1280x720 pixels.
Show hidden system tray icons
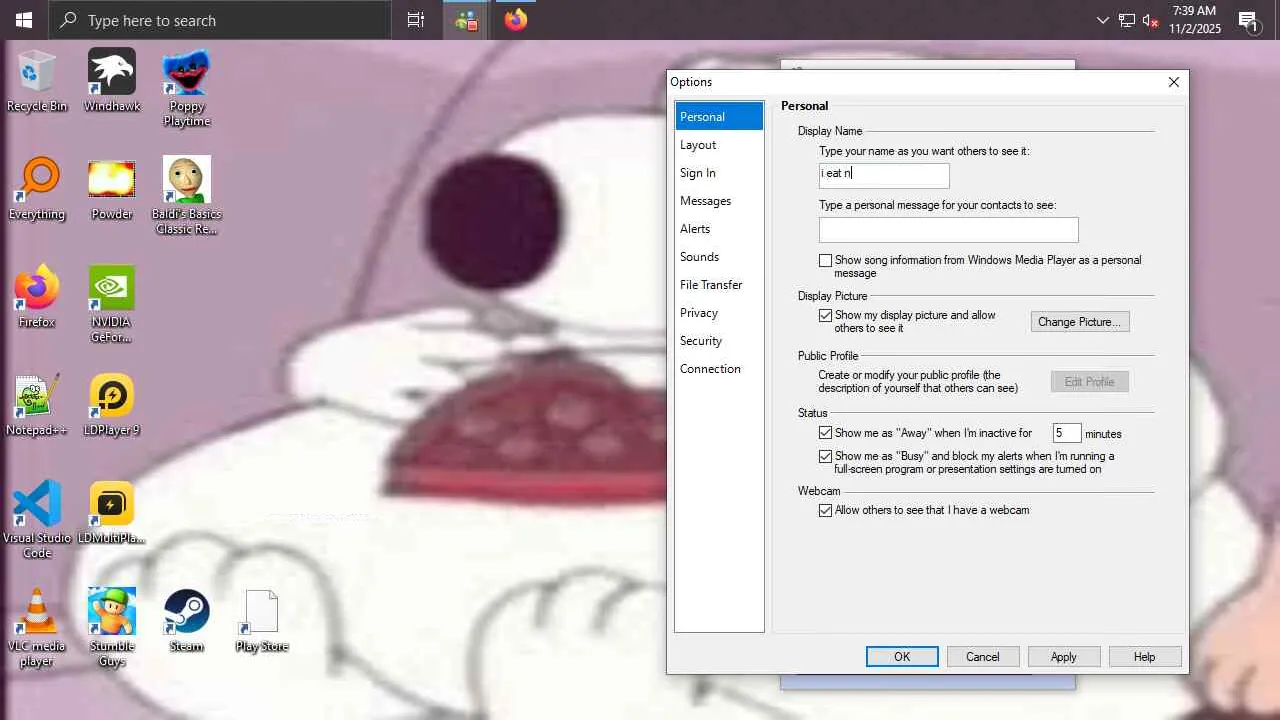[x=1102, y=20]
